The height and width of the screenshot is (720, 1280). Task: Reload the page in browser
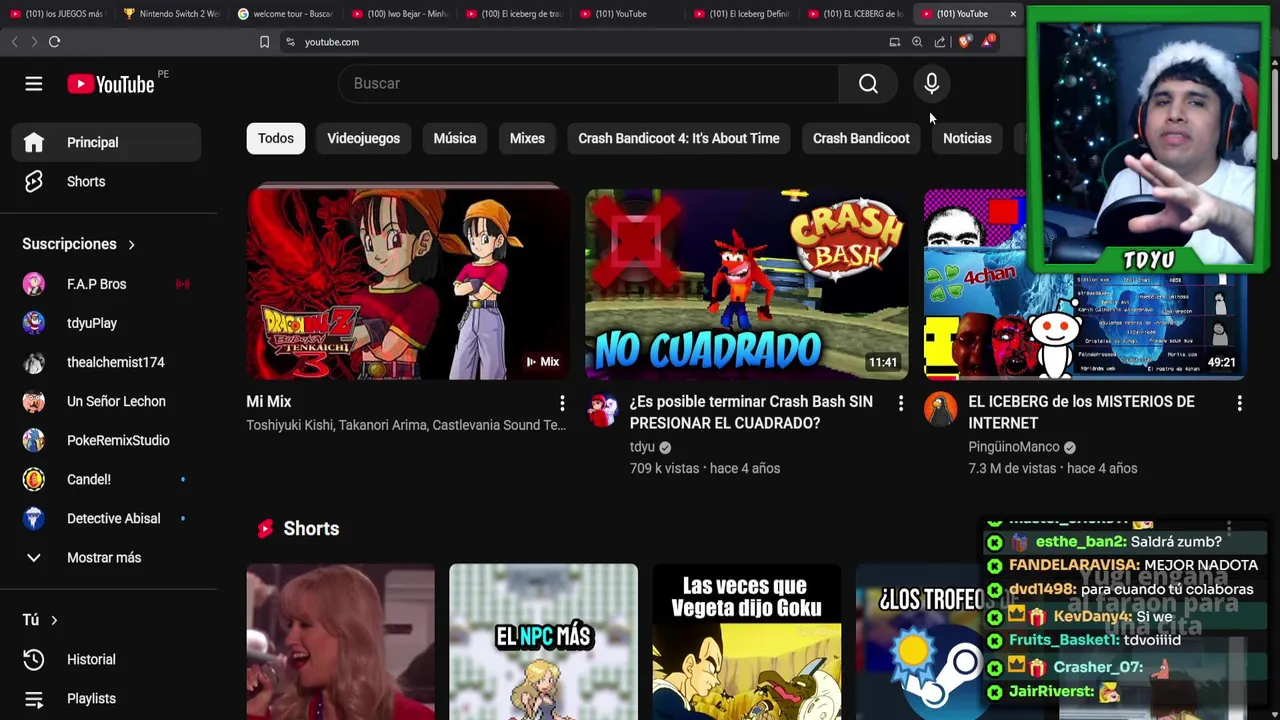[x=54, y=42]
